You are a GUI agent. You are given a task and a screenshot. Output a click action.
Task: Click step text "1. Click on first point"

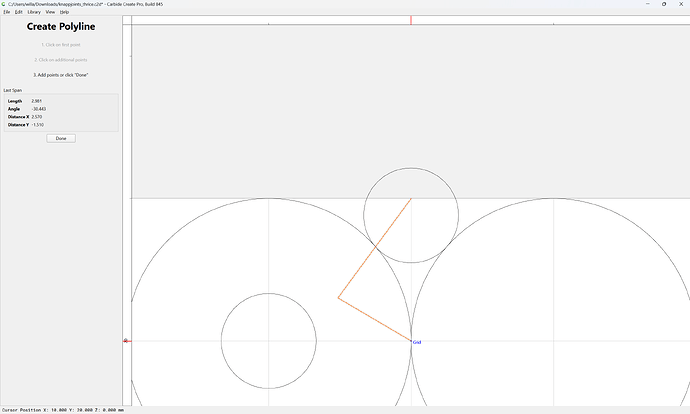[x=61, y=45]
